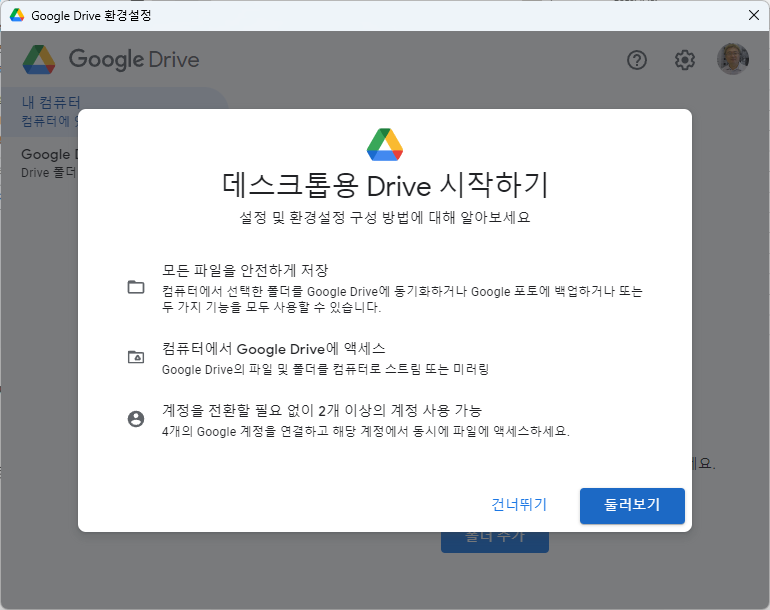770x610 pixels.
Task: Click the partially hidden 폴더 추가 button
Action: [495, 540]
